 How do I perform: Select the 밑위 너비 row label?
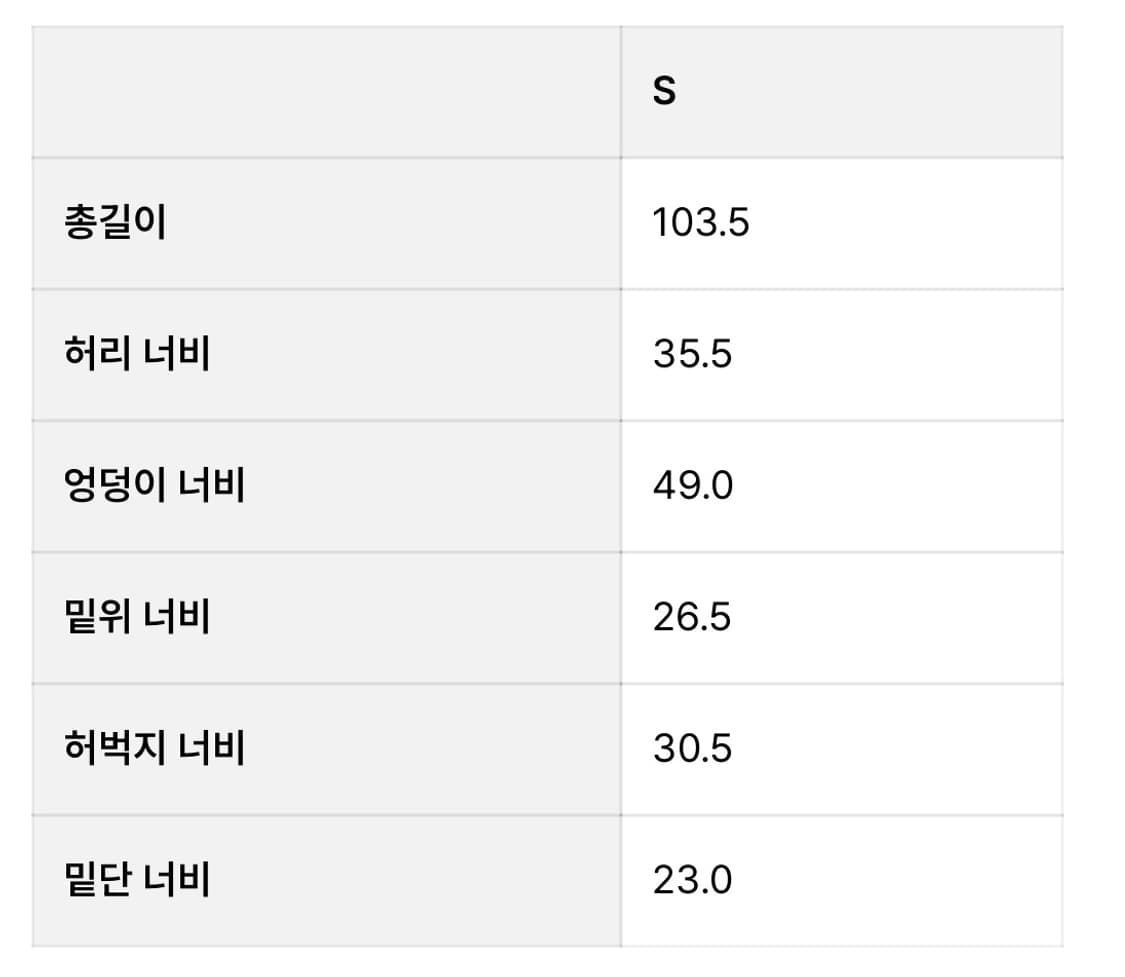pyautogui.click(x=136, y=617)
